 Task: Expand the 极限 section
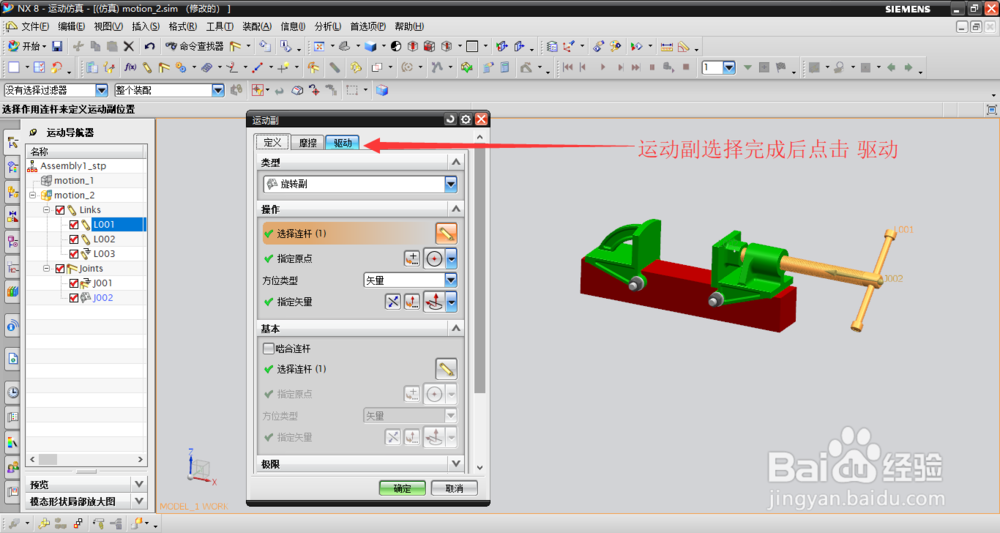(456, 464)
